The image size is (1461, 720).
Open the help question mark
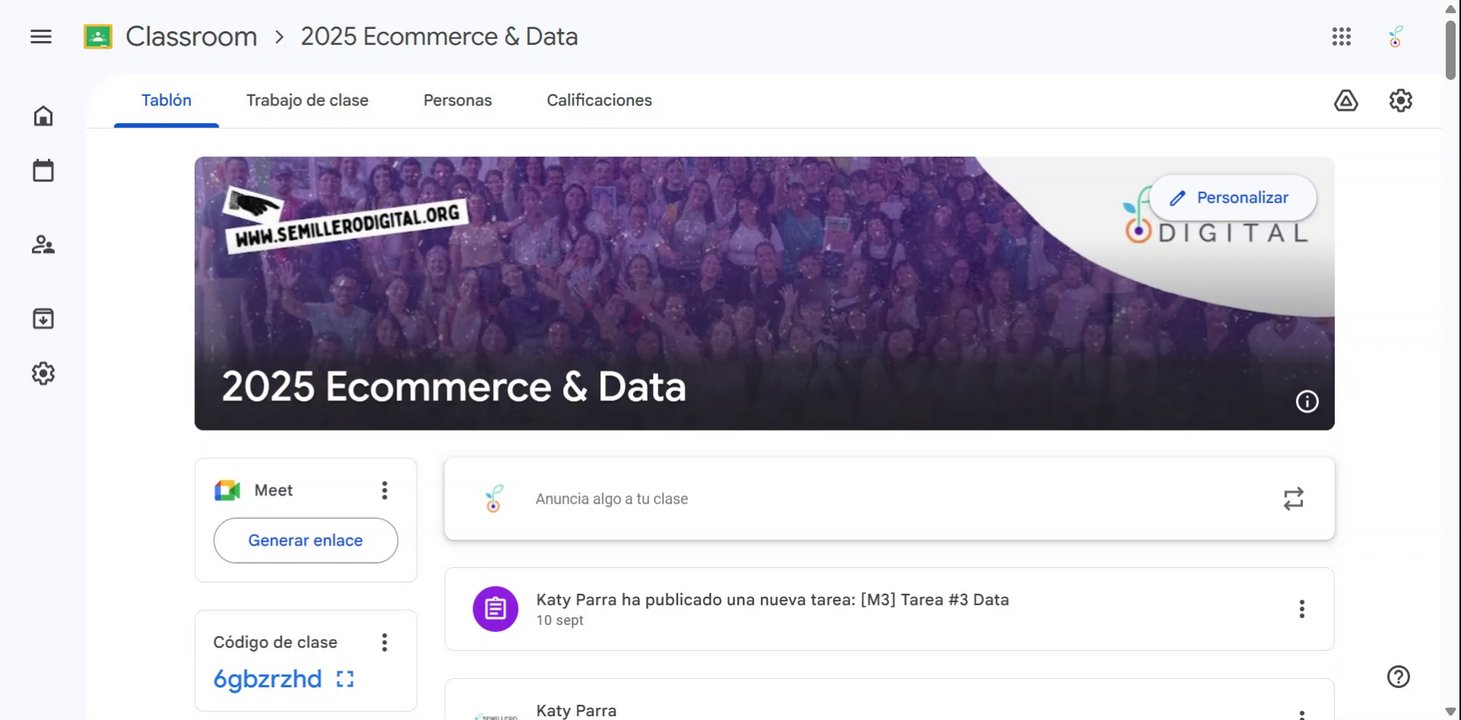click(x=1399, y=677)
